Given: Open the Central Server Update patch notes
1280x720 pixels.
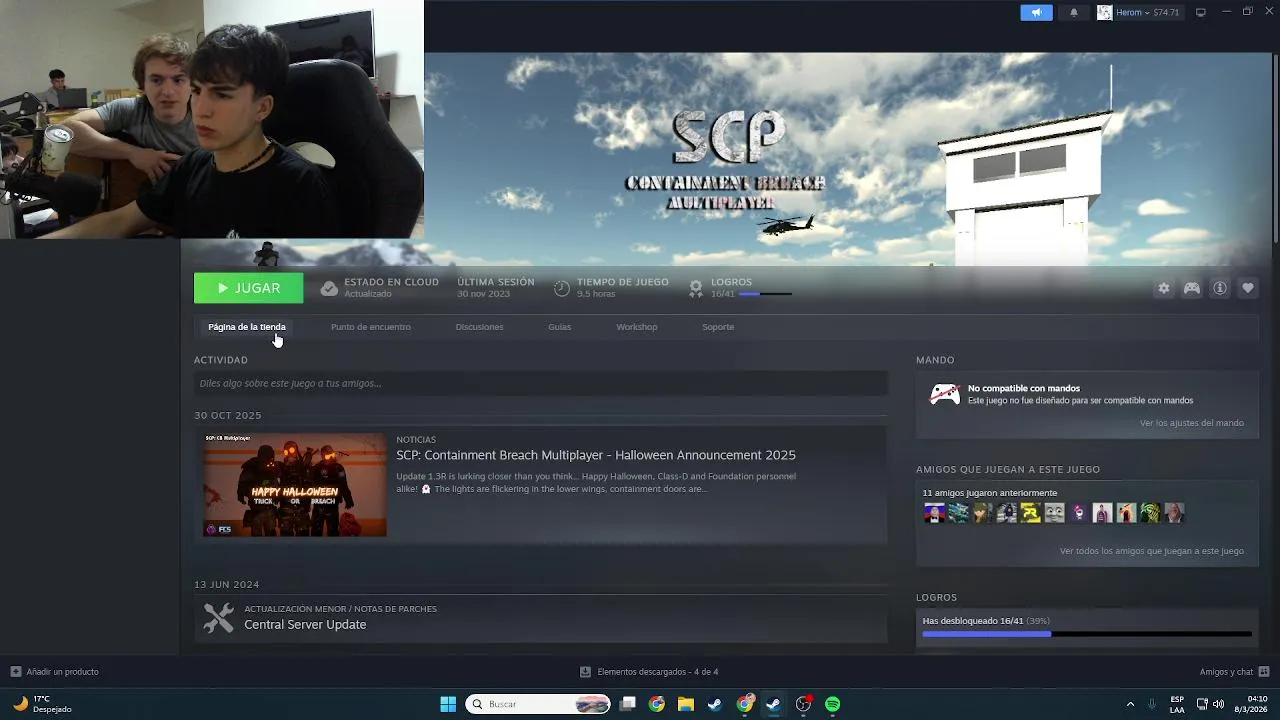Looking at the screenshot, I should [305, 624].
